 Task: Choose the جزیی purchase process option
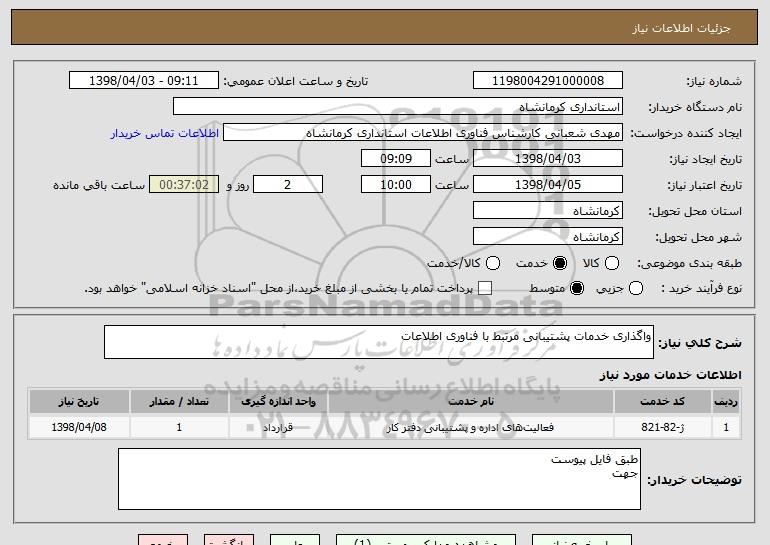pyautogui.click(x=636, y=288)
